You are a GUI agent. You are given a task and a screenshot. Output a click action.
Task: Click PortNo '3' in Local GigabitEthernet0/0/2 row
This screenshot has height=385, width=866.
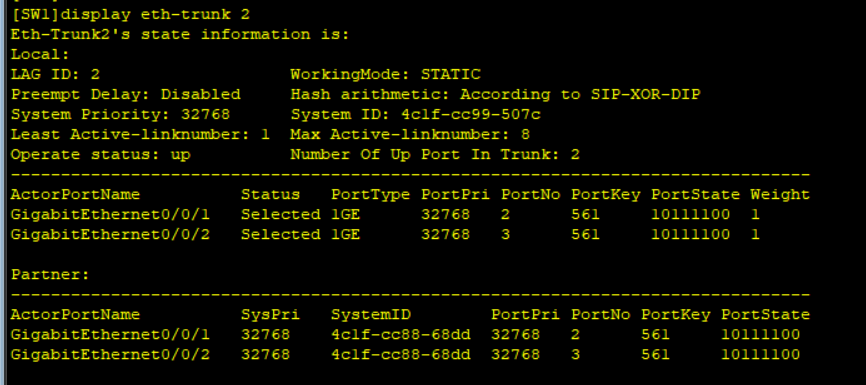[506, 234]
